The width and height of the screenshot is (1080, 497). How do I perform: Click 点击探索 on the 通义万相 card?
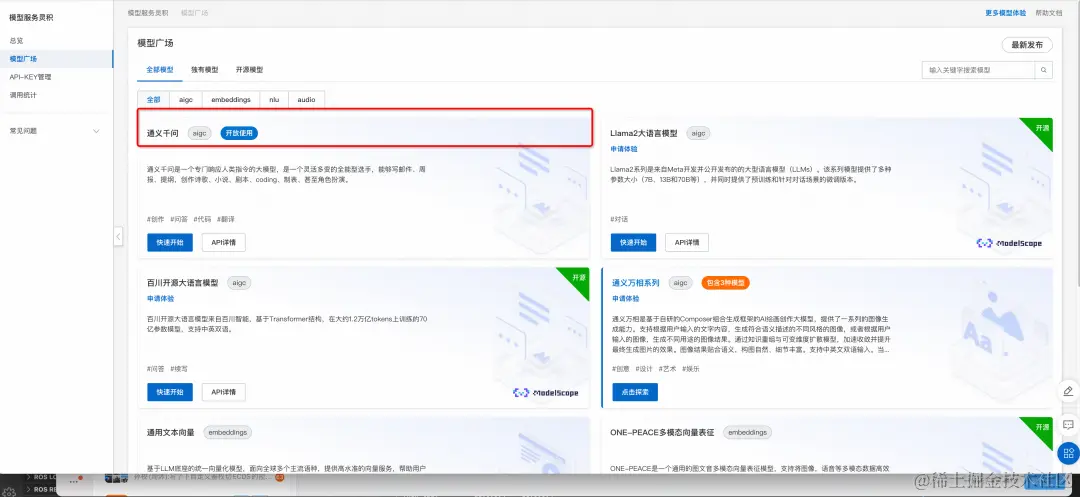pyautogui.click(x=635, y=392)
